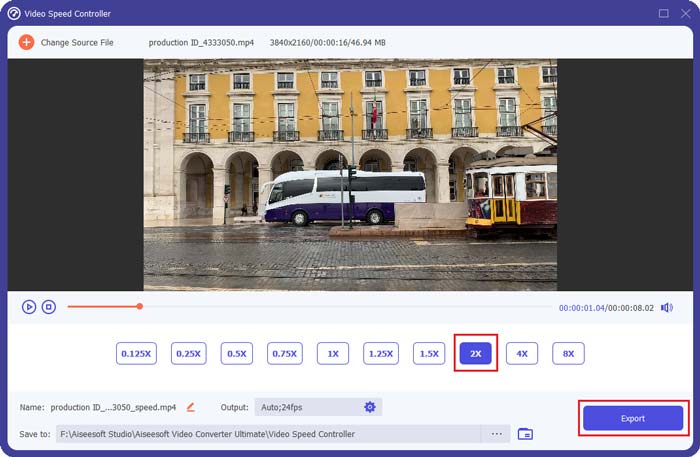The width and height of the screenshot is (700, 457).
Task: Select the 0.5X speed option
Action: [237, 353]
